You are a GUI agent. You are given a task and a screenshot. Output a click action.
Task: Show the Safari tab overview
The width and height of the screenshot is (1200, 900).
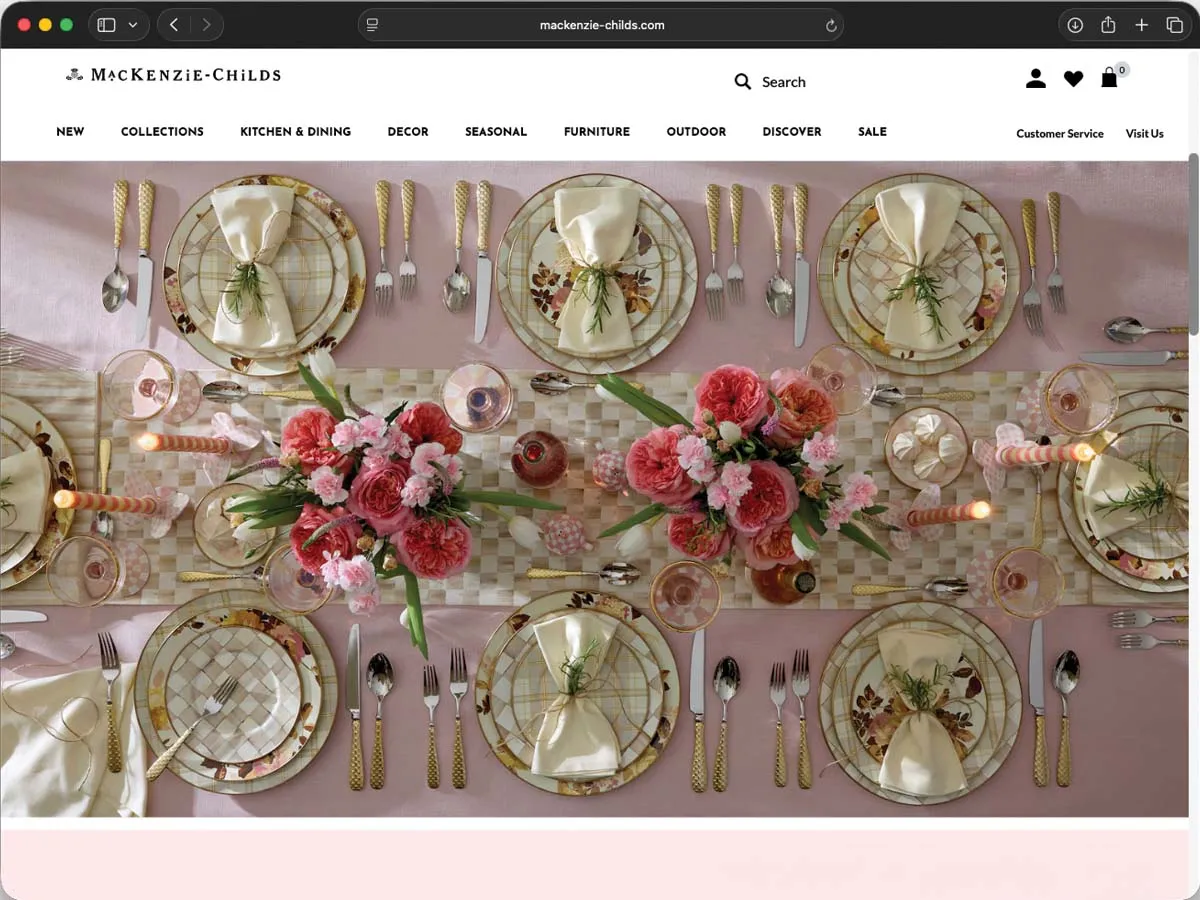point(1174,25)
